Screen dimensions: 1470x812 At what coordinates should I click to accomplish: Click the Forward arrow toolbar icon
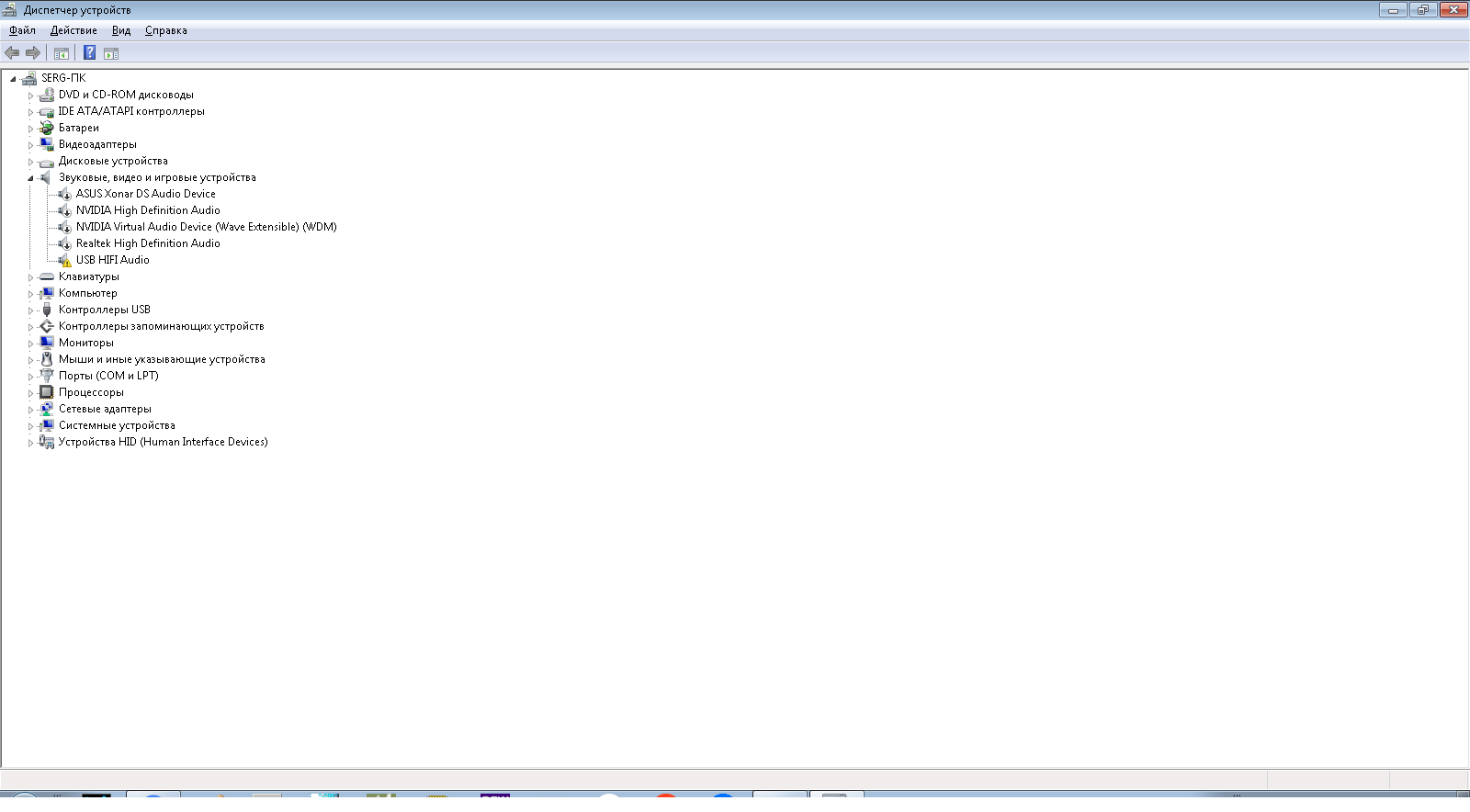click(33, 53)
